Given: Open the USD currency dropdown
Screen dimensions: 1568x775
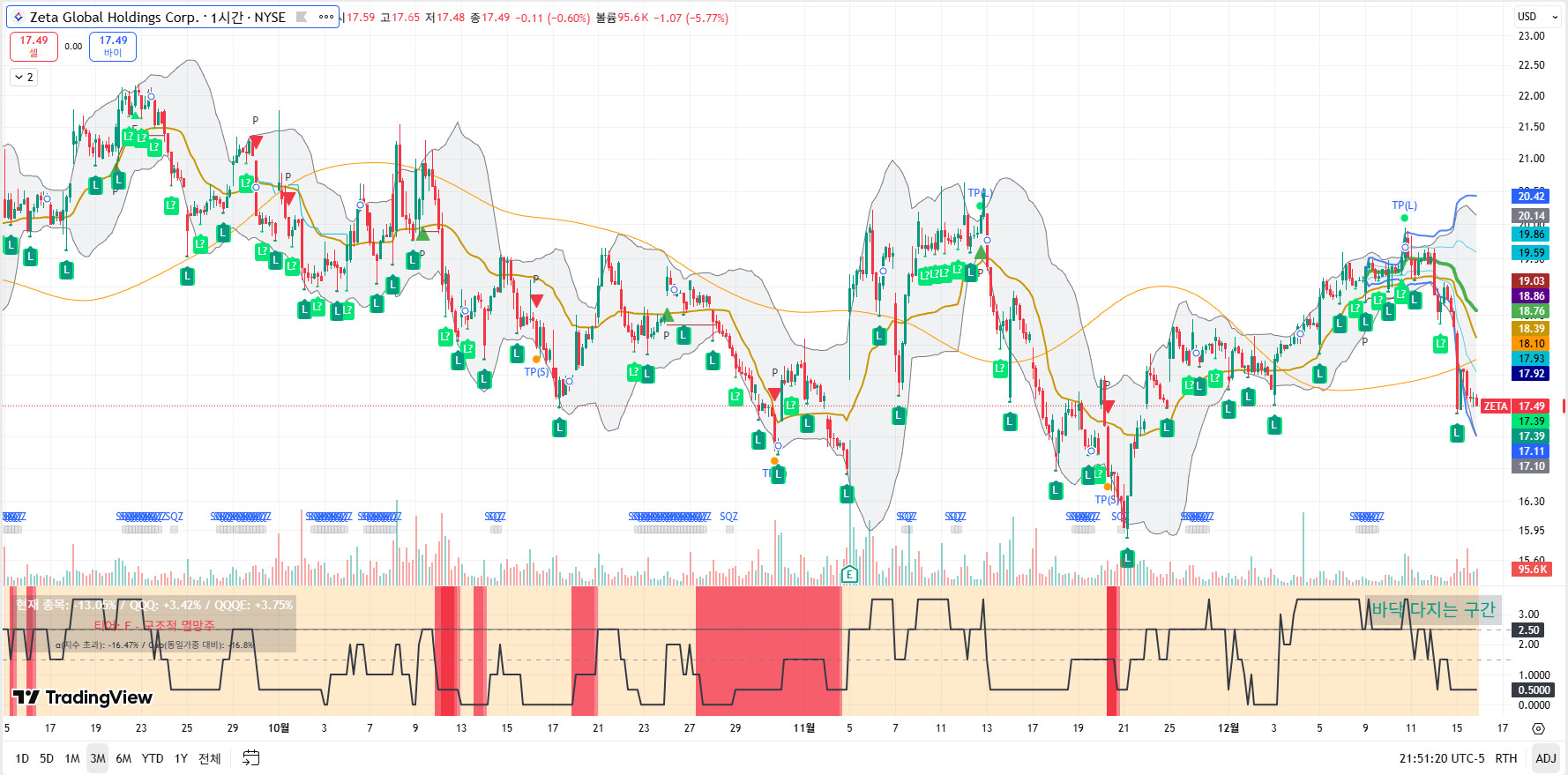Looking at the screenshot, I should click(x=1538, y=17).
